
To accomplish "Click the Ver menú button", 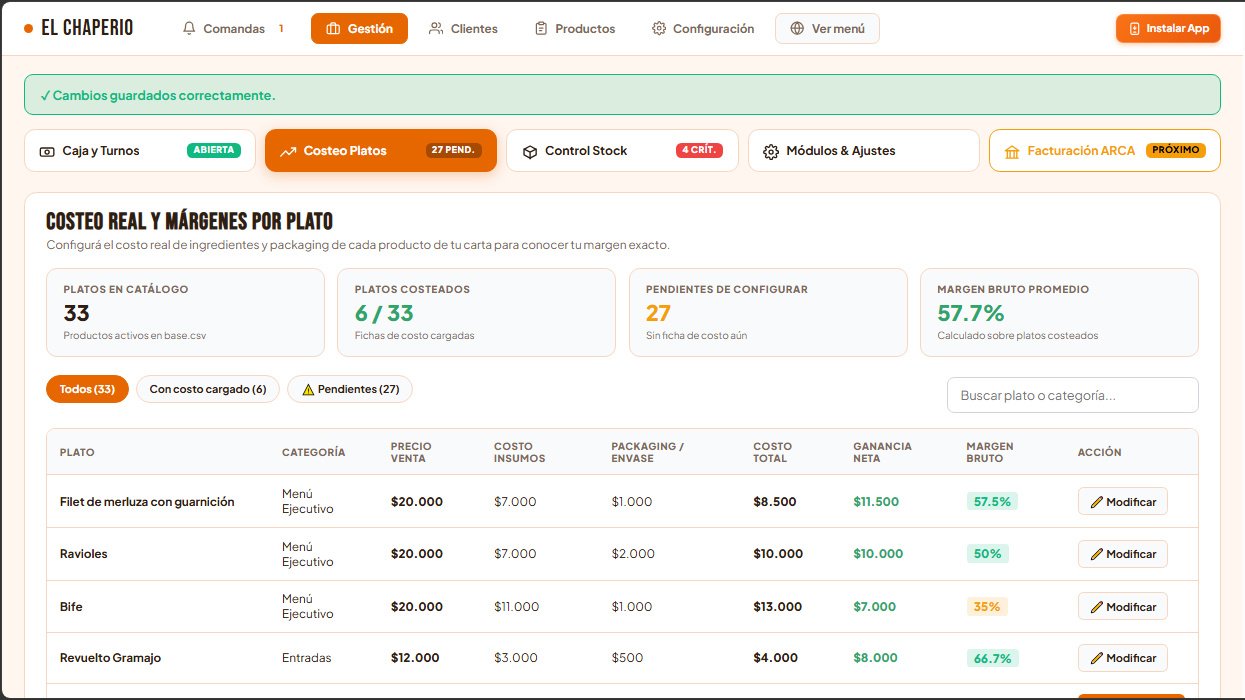I will pos(827,29).
